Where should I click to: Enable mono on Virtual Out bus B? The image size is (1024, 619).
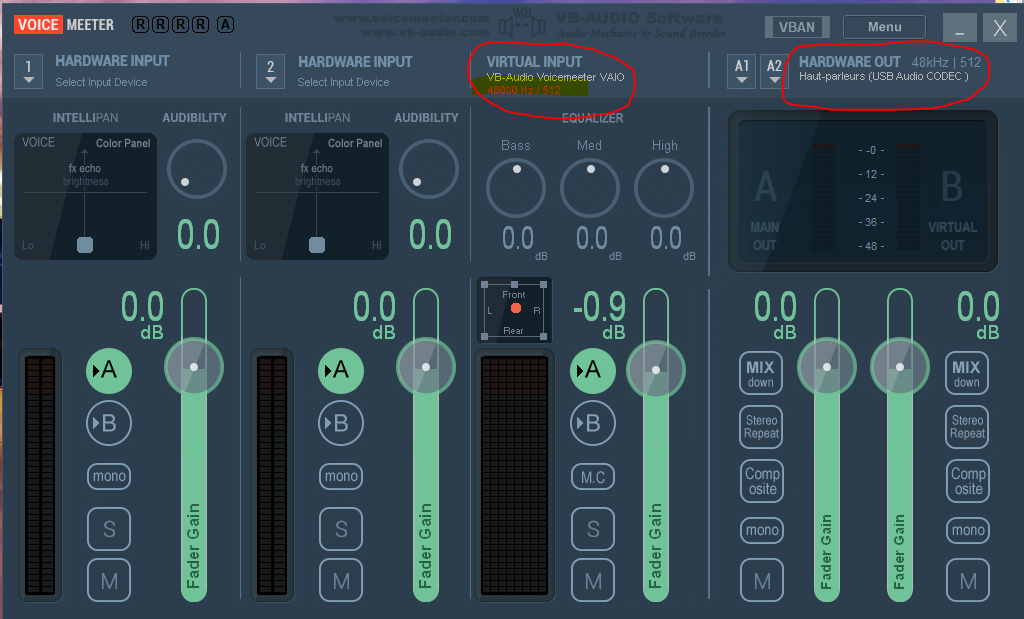pos(968,530)
